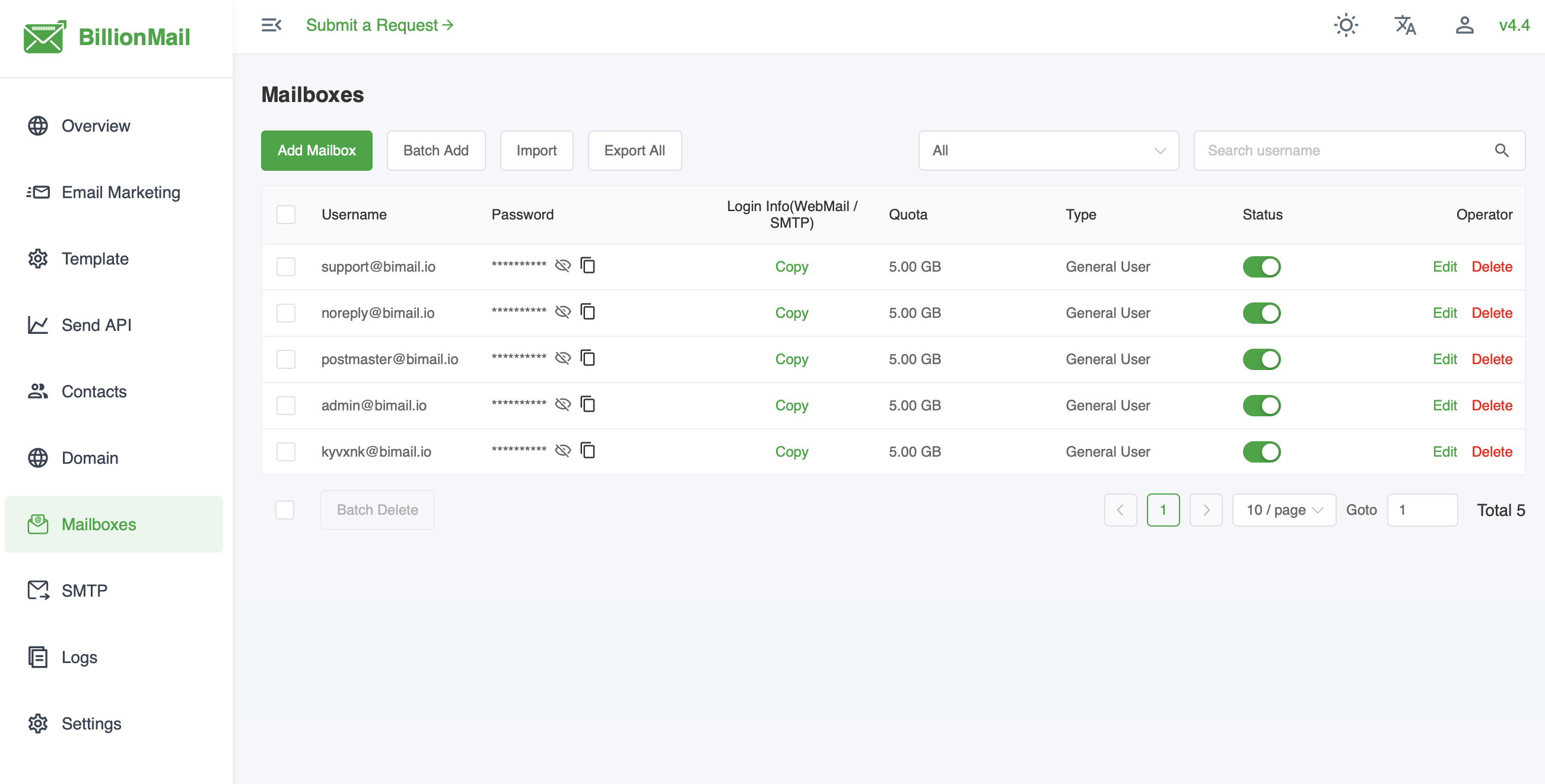Focus the Goto page input field
This screenshot has height=784, width=1545.
pos(1422,510)
